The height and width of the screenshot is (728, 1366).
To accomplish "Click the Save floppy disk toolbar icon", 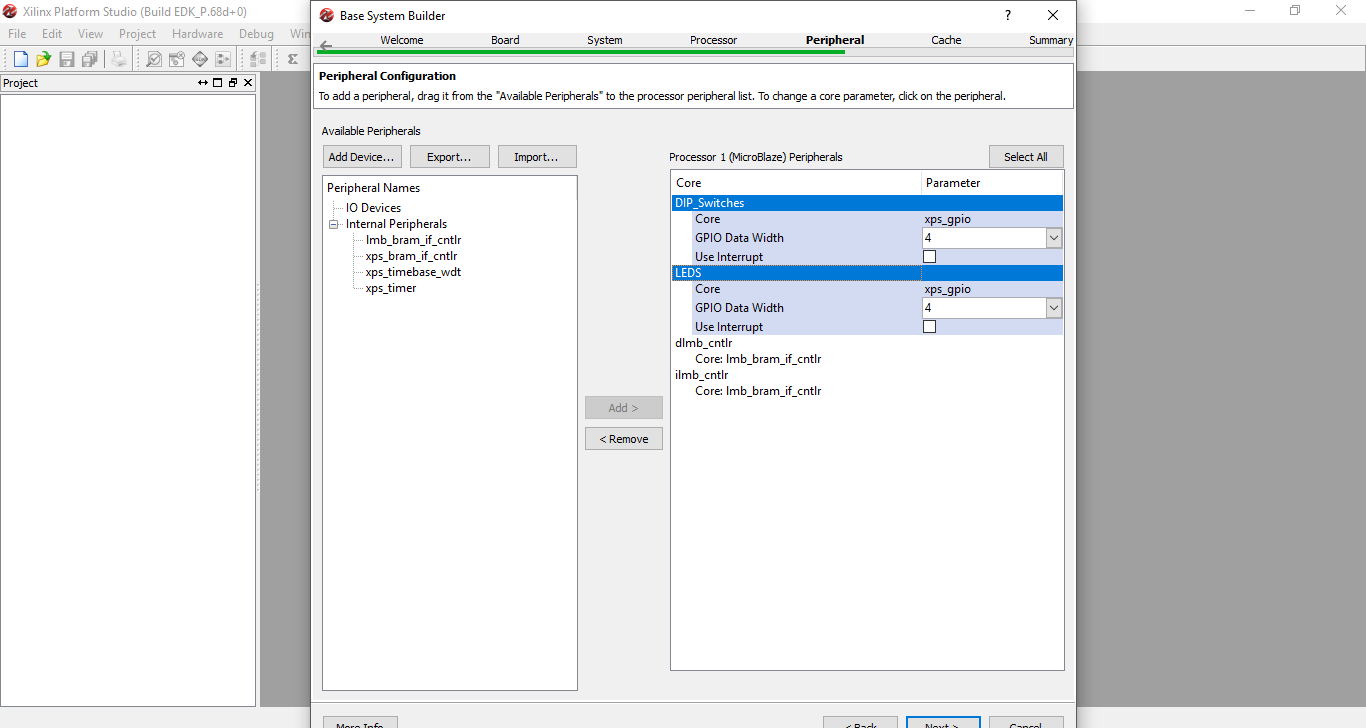I will click(x=67, y=59).
